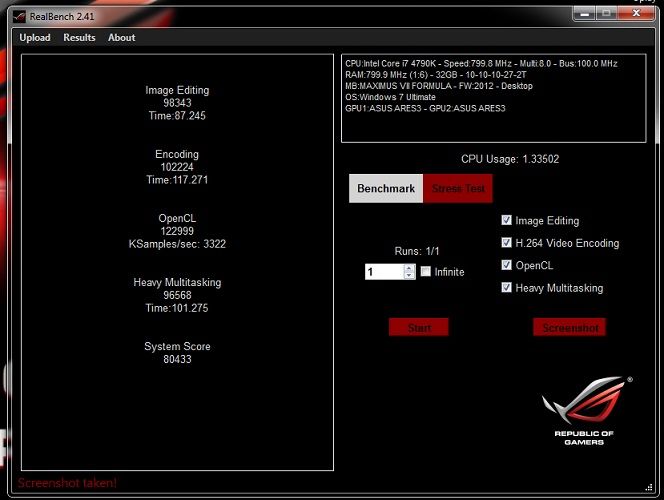Screen dimensions: 664x500
Task: Click the 'Runs: 1/1' label
Action: [x=417, y=251]
